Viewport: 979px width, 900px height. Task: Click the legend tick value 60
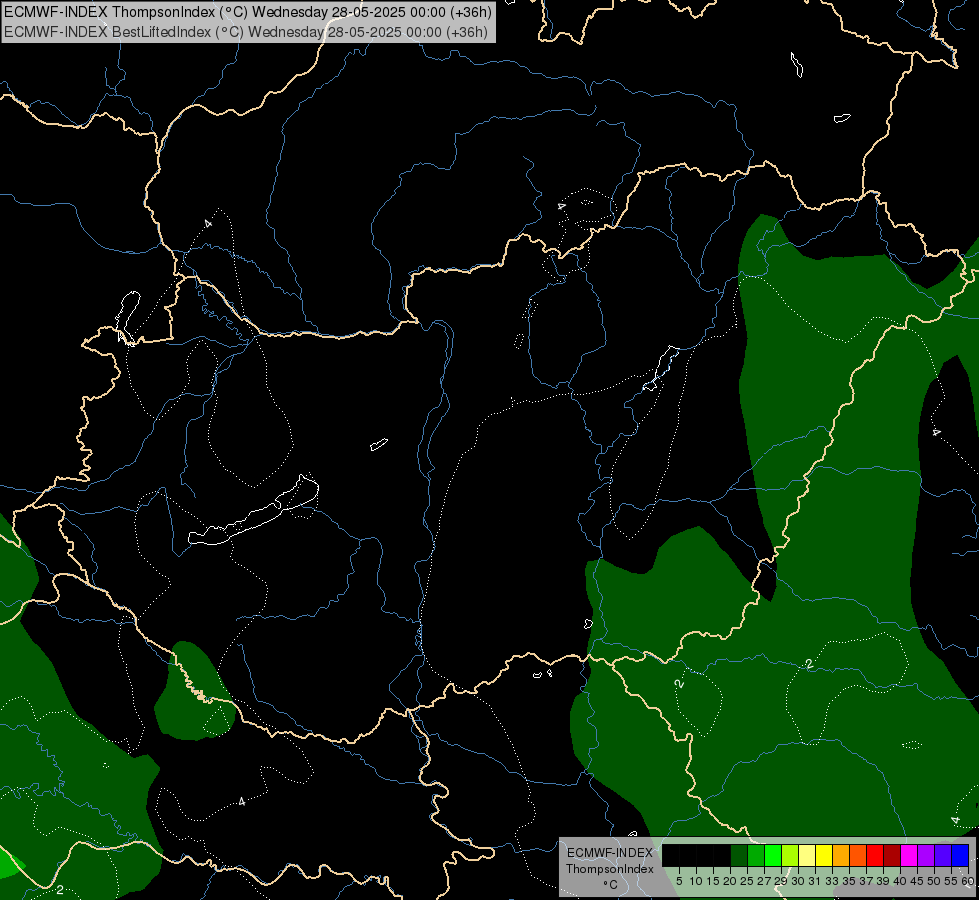(968, 881)
